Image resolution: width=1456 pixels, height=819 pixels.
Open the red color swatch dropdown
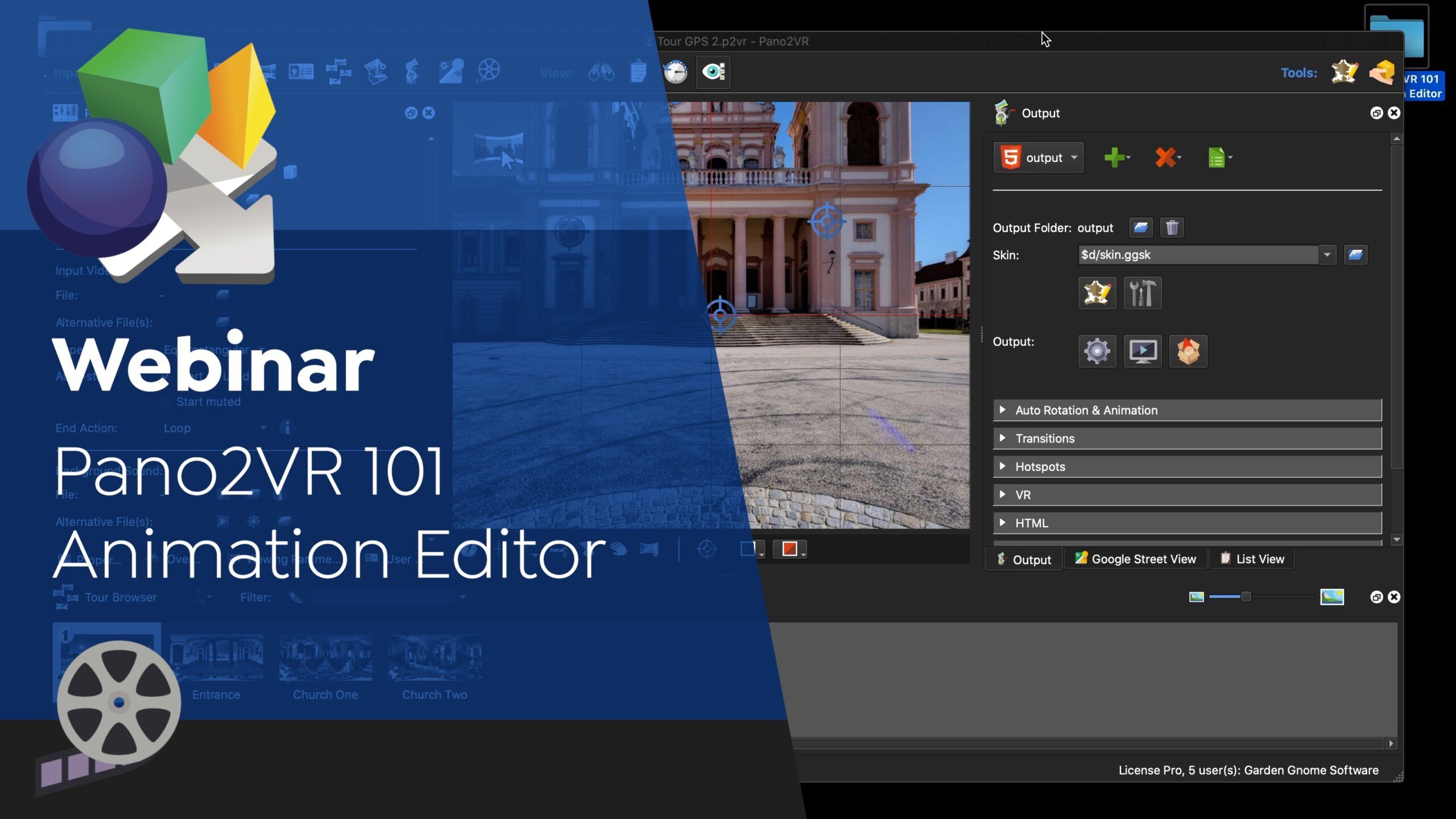pos(790,549)
